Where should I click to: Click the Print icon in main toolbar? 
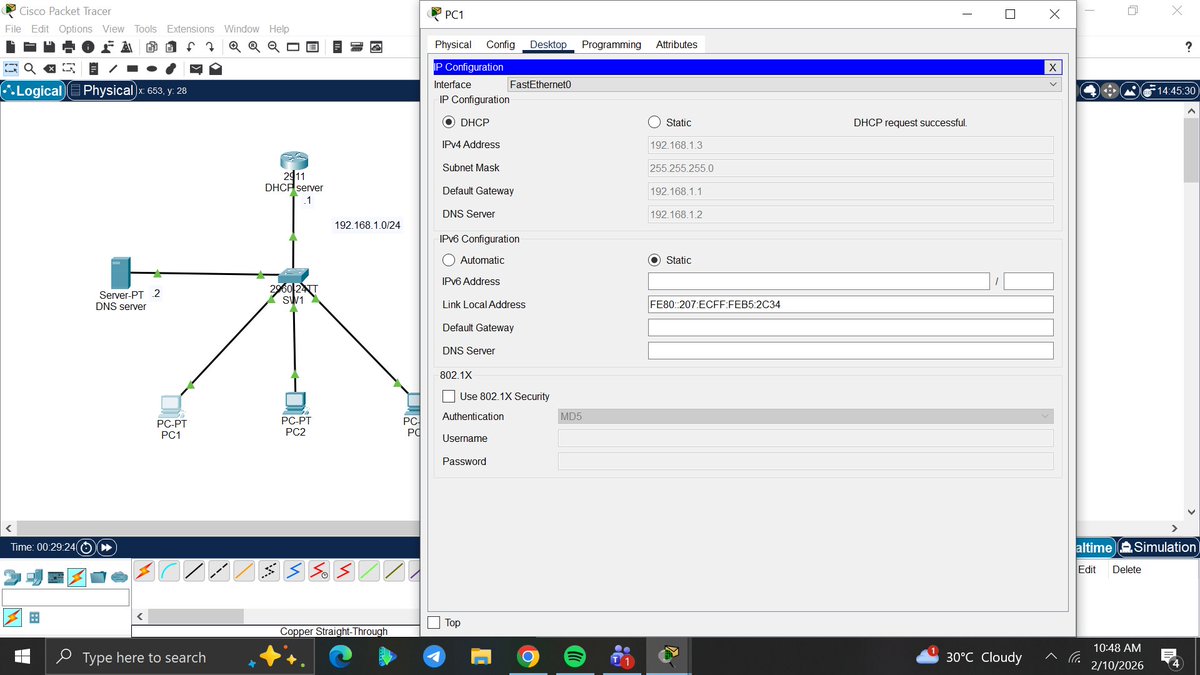(68, 47)
